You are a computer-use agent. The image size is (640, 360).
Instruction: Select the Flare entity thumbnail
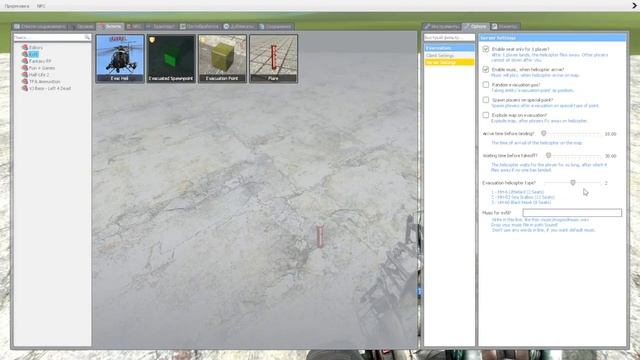[273, 59]
